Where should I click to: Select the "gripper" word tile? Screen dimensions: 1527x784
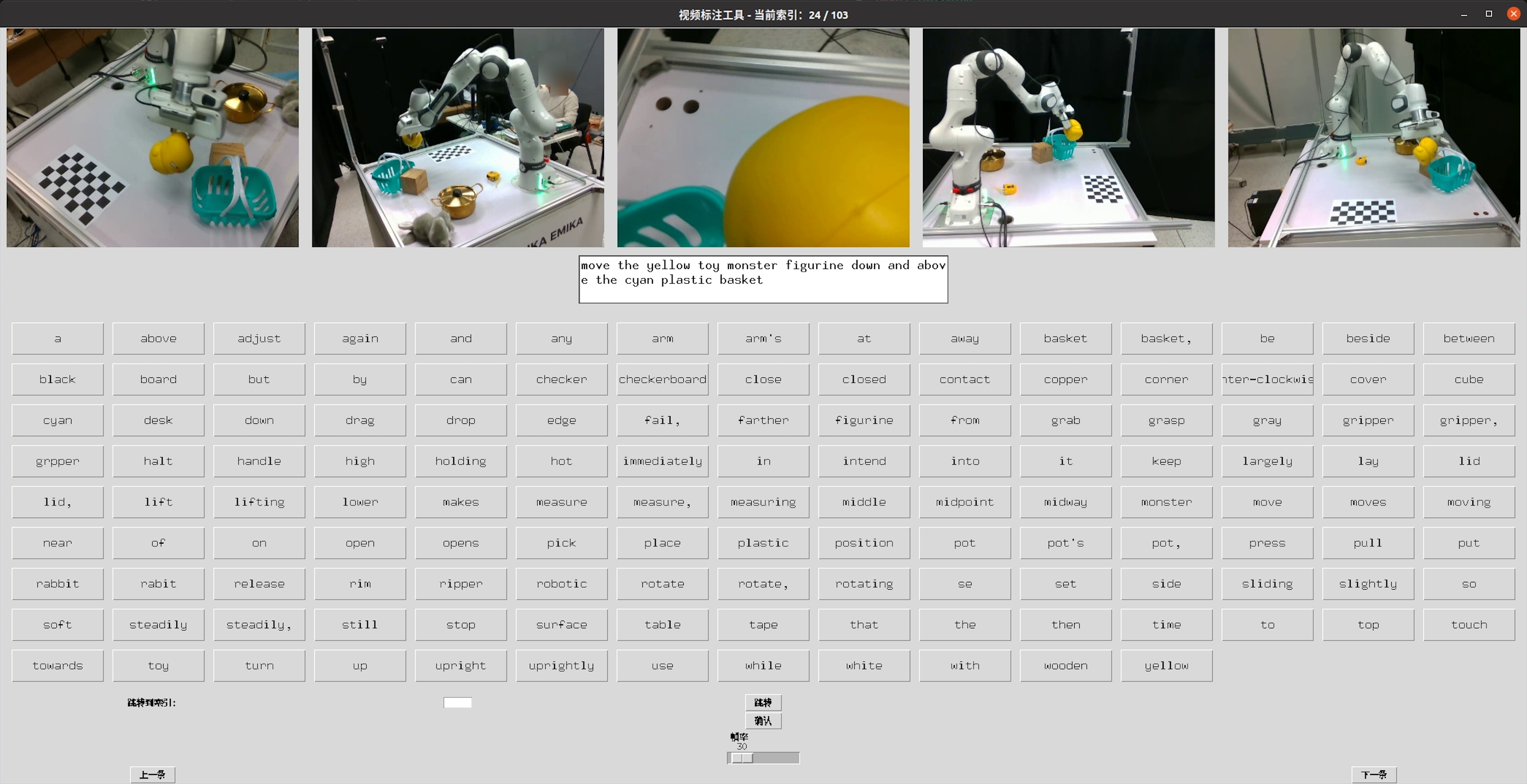1367,420
